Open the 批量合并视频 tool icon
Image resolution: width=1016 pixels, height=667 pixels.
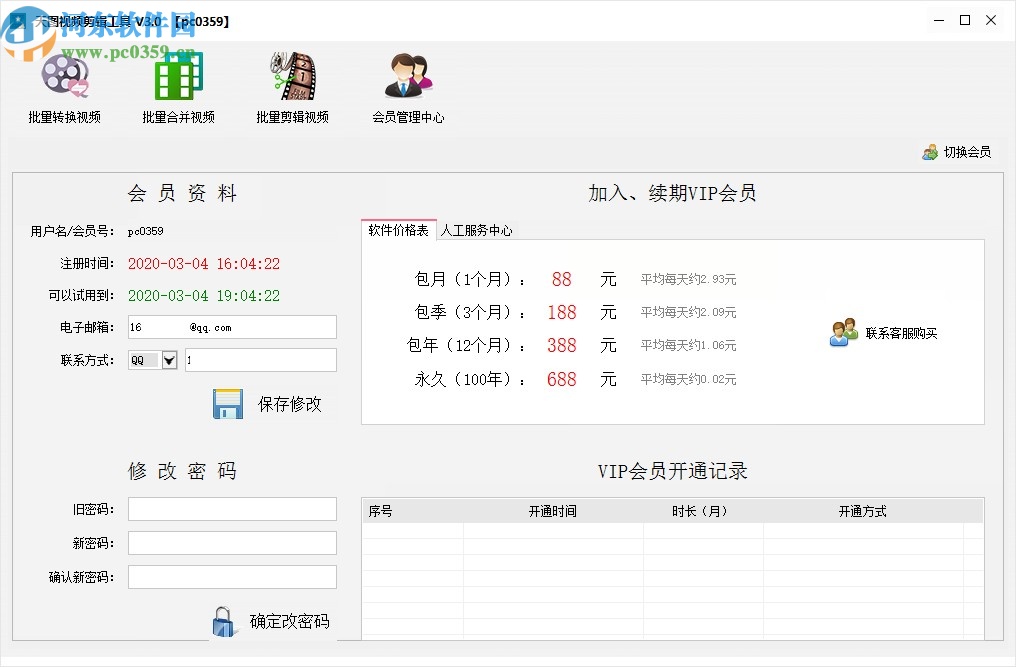179,76
